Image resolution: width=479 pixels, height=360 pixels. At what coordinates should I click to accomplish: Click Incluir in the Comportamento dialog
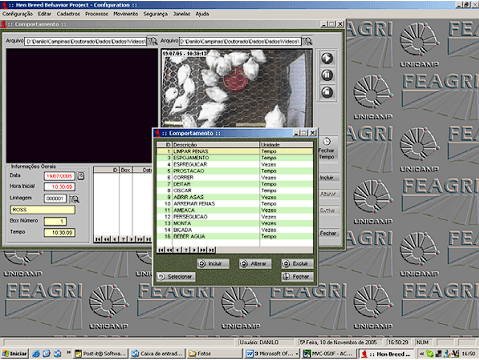point(213,264)
